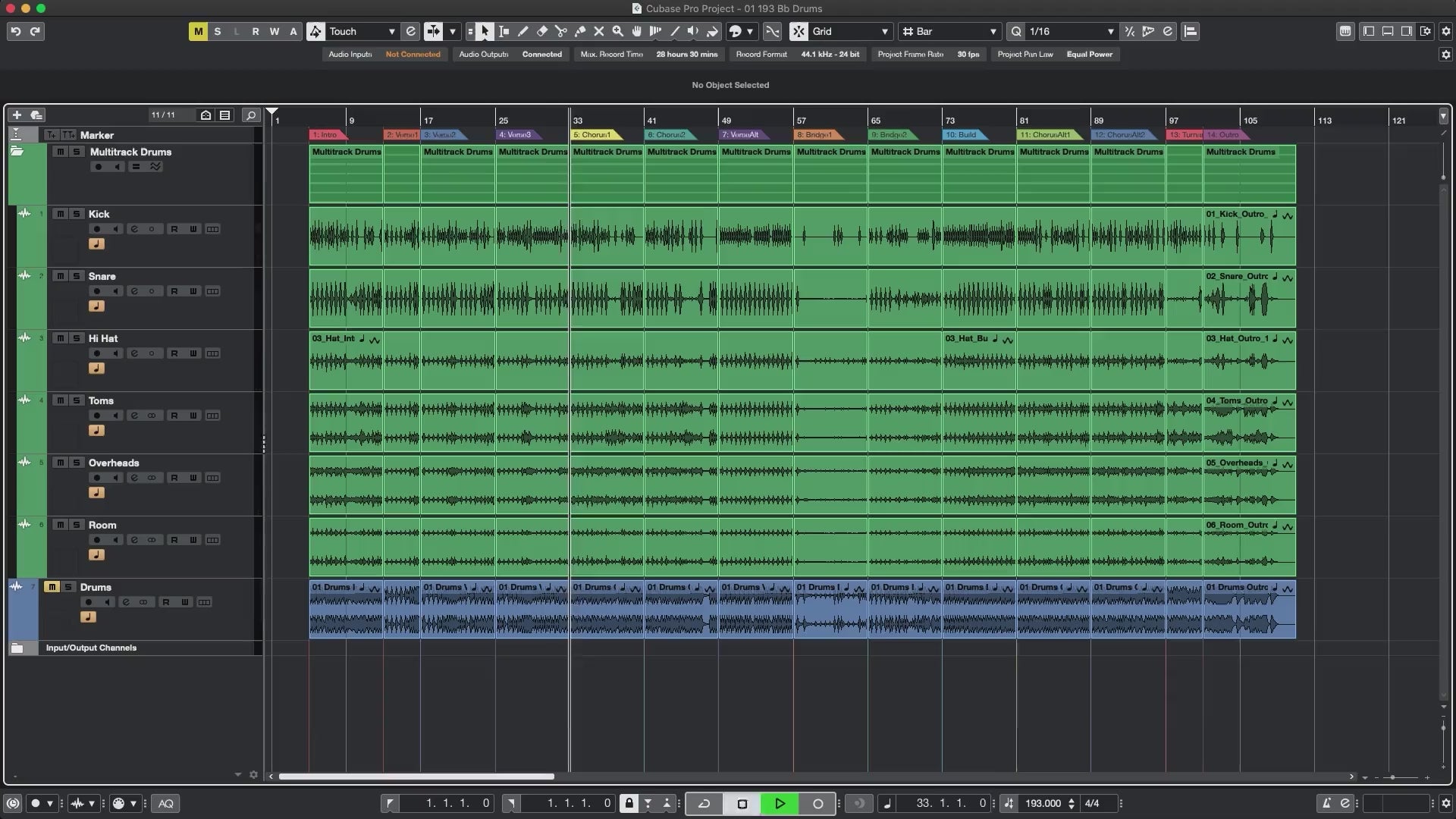The height and width of the screenshot is (819, 1456).
Task: Toggle the lower zone visibility
Action: (1388, 31)
